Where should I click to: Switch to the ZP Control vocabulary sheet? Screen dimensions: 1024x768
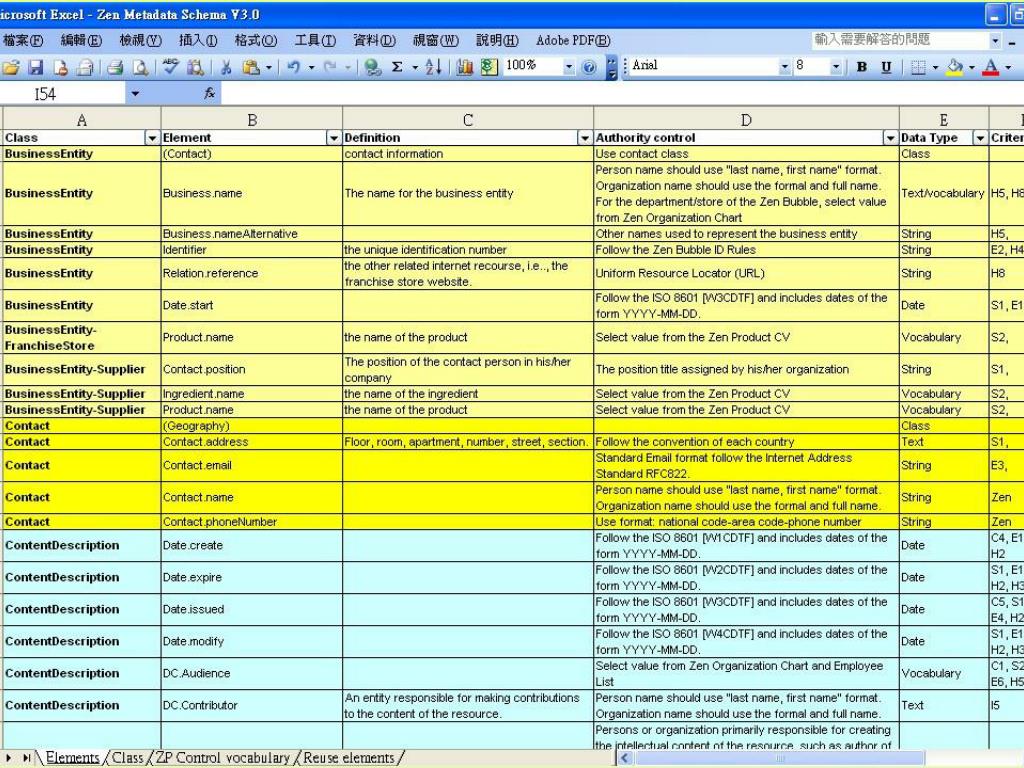pos(222,758)
